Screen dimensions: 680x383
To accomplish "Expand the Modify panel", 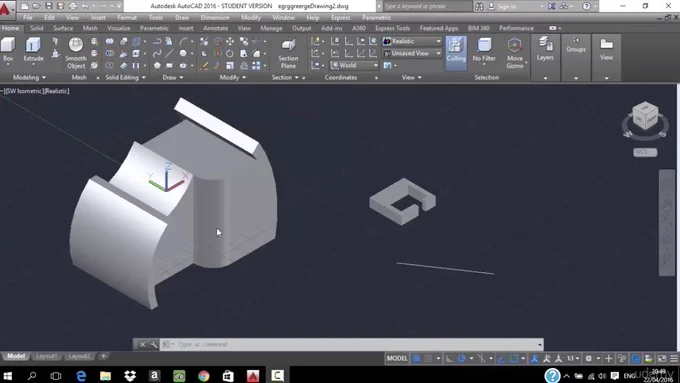I will [232, 77].
